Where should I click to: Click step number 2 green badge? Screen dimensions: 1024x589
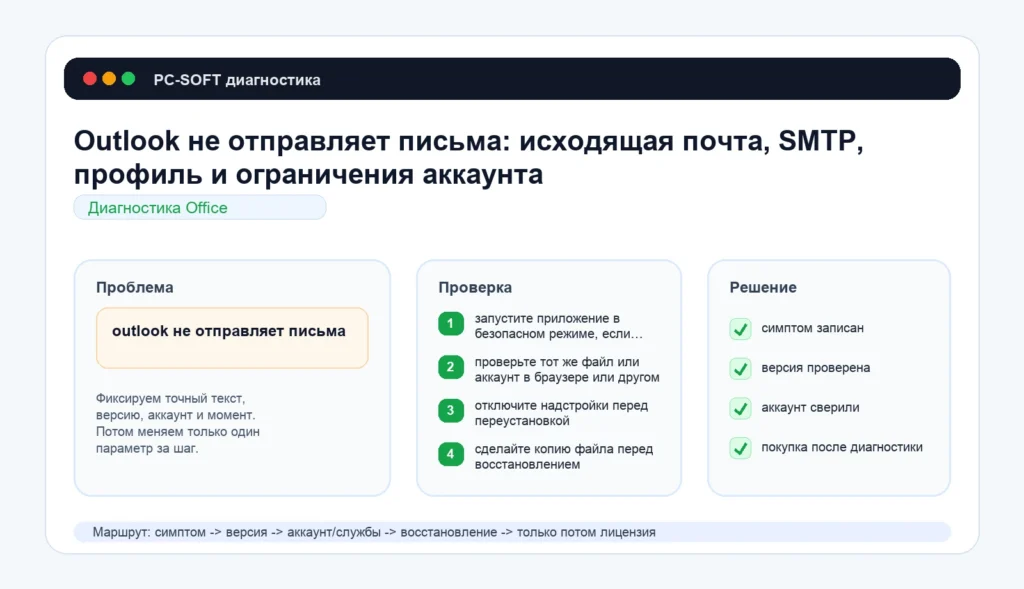tap(451, 368)
